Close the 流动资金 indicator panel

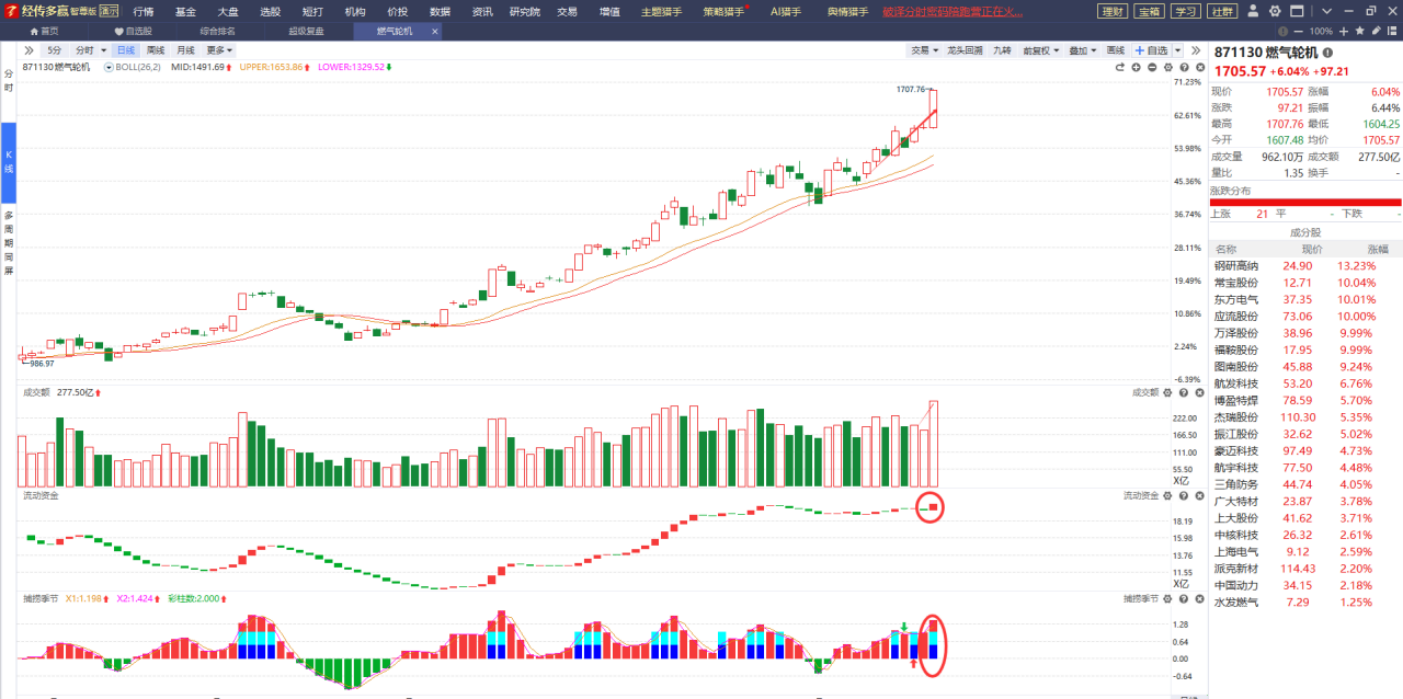pos(1199,496)
